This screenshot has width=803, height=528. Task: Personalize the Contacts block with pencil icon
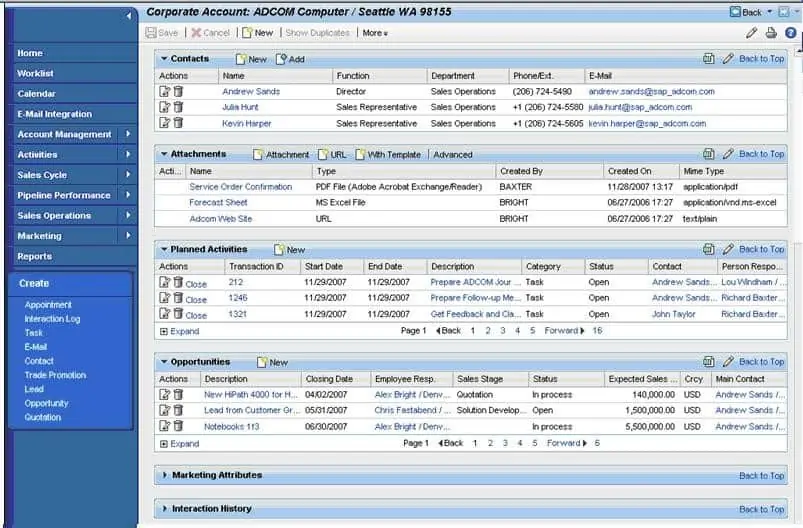coord(728,59)
